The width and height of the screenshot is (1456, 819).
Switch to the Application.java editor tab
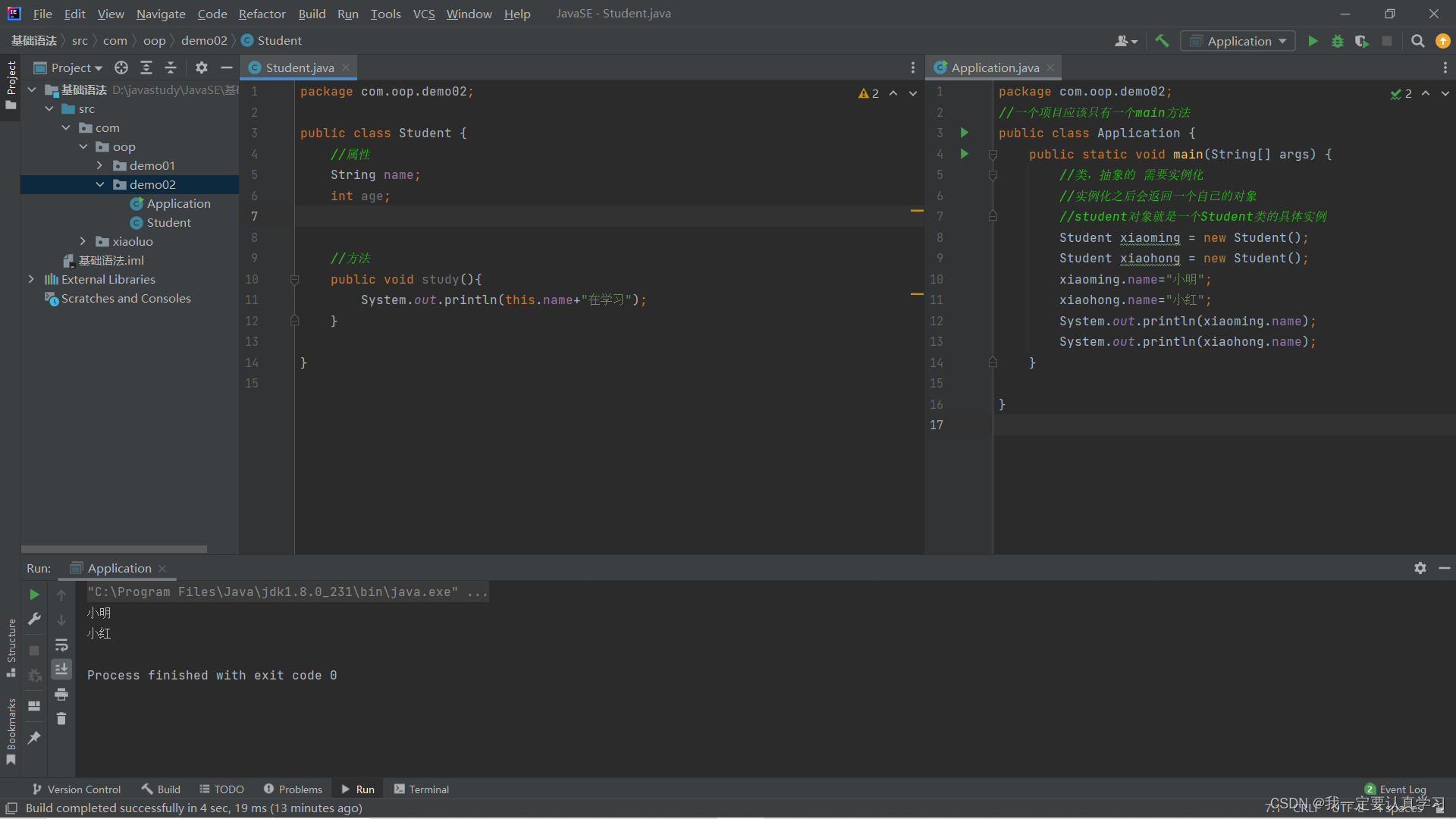point(994,67)
